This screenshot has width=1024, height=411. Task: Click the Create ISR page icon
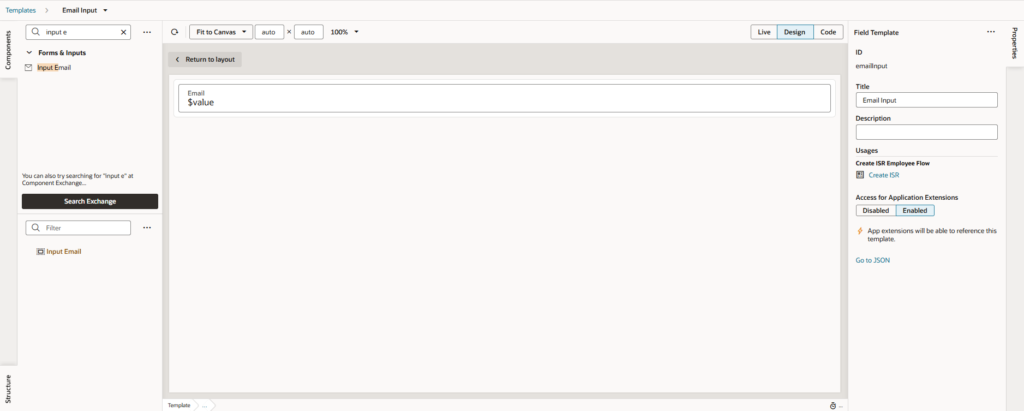click(x=860, y=175)
